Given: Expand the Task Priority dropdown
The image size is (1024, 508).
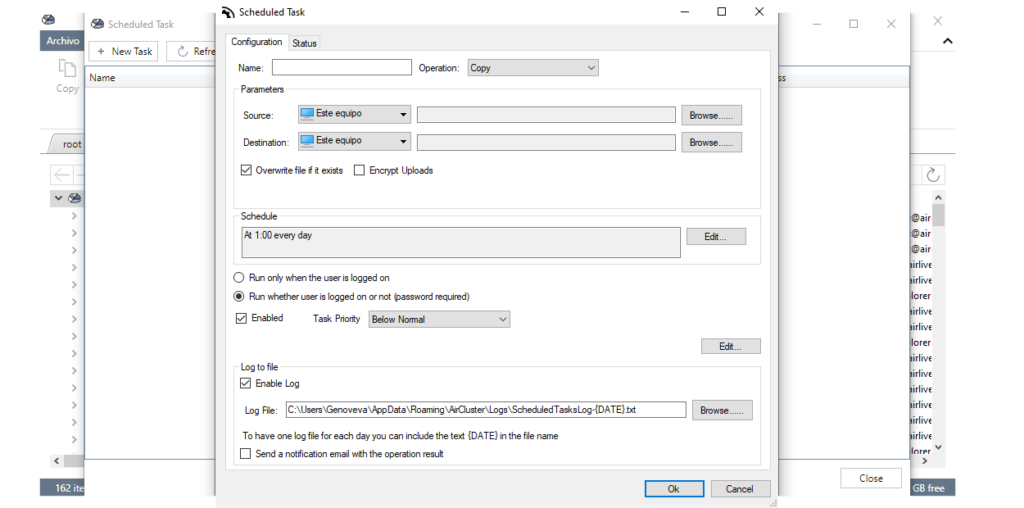Looking at the screenshot, I should tap(439, 319).
